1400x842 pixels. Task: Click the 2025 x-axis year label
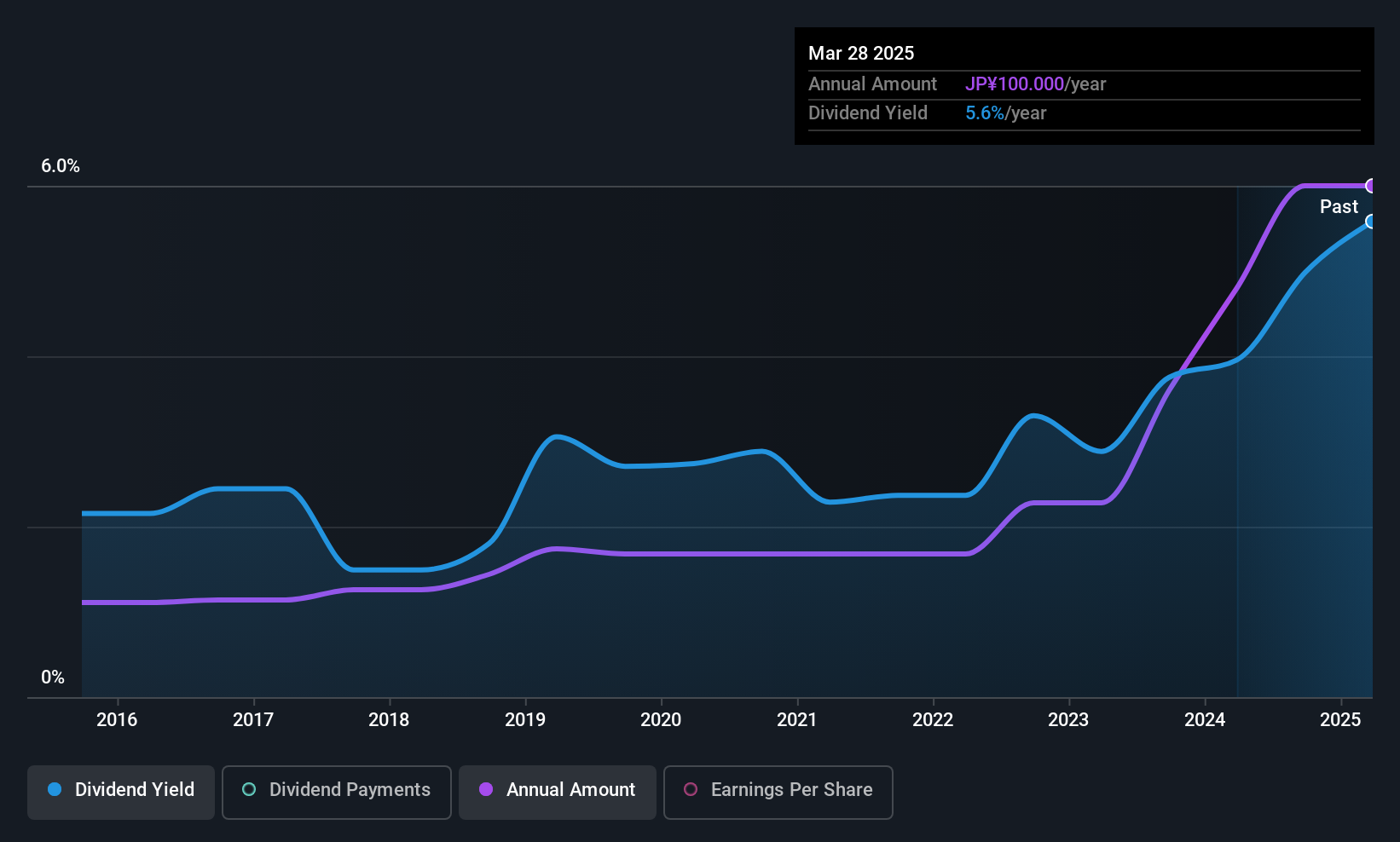click(x=1340, y=720)
